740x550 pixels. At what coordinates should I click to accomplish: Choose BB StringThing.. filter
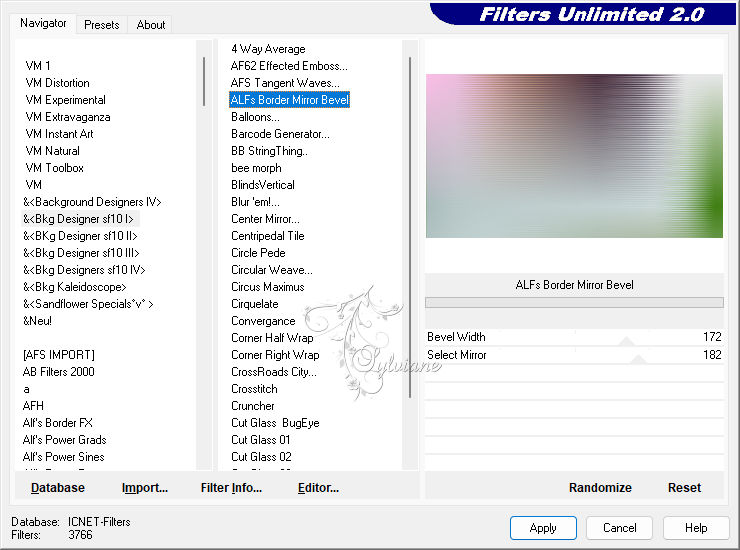[x=269, y=151]
